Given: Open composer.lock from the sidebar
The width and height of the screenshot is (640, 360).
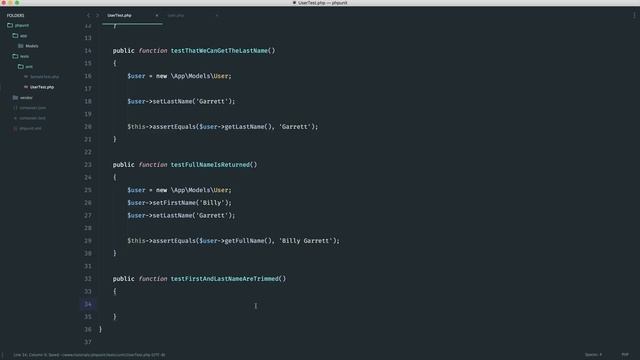Looking at the screenshot, I should coord(29,118).
